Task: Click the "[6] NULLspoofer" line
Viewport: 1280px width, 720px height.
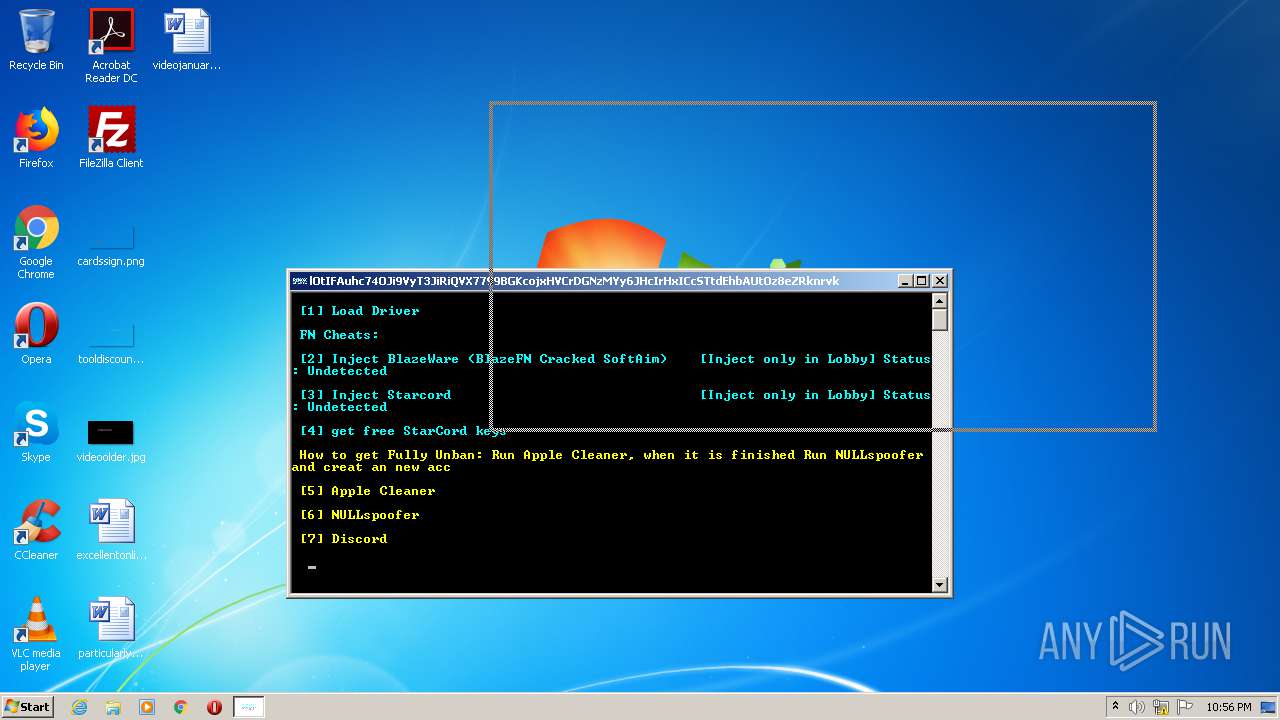Action: pyautogui.click(x=359, y=515)
